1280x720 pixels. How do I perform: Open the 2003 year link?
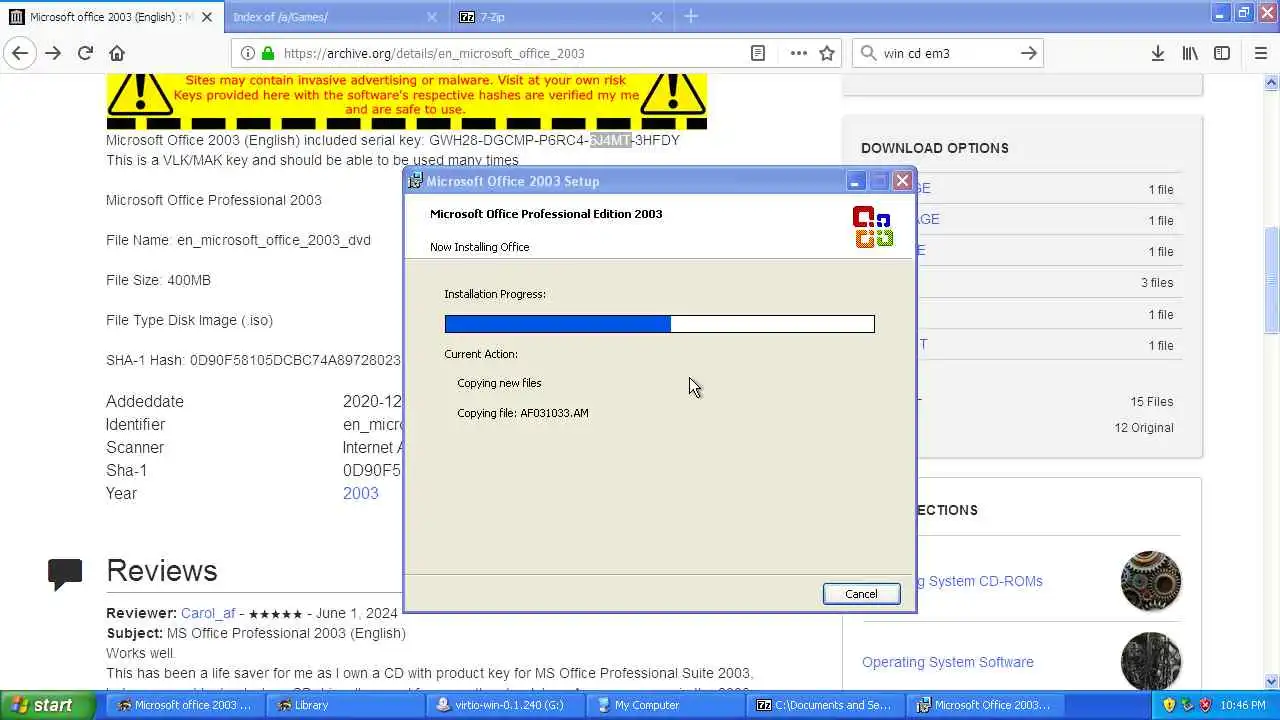click(360, 493)
